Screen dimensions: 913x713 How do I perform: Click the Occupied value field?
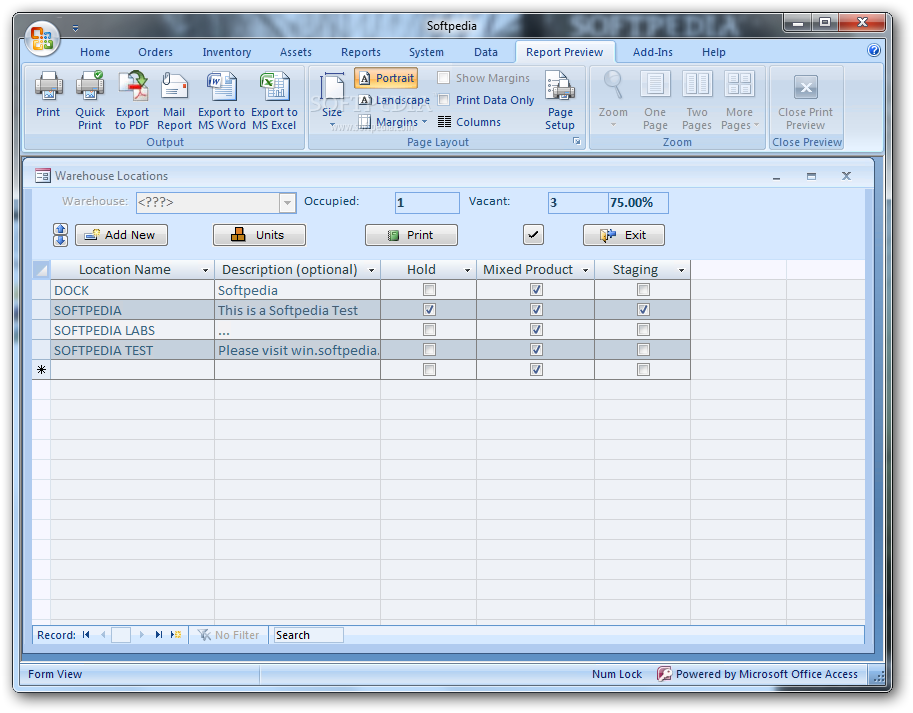(x=427, y=203)
